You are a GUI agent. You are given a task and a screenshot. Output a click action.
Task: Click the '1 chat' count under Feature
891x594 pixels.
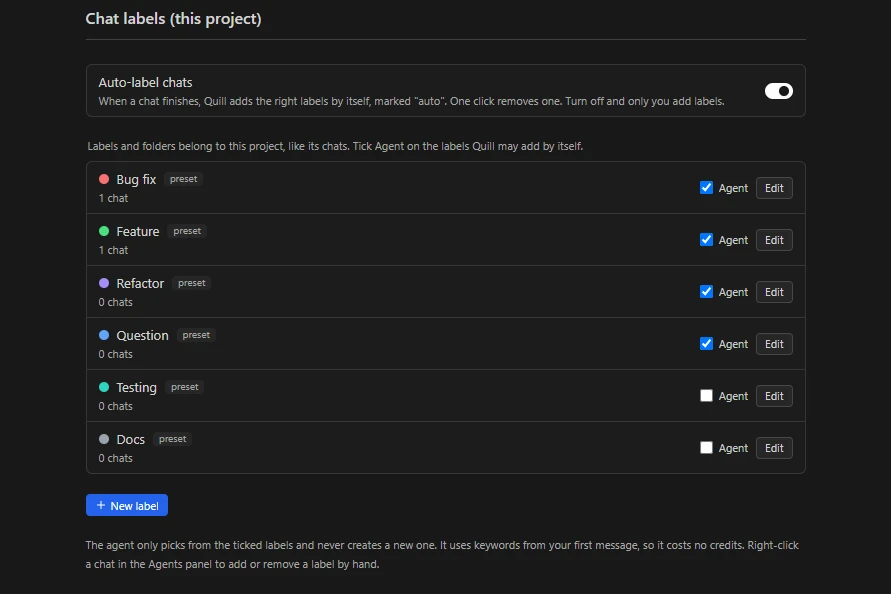coord(113,250)
